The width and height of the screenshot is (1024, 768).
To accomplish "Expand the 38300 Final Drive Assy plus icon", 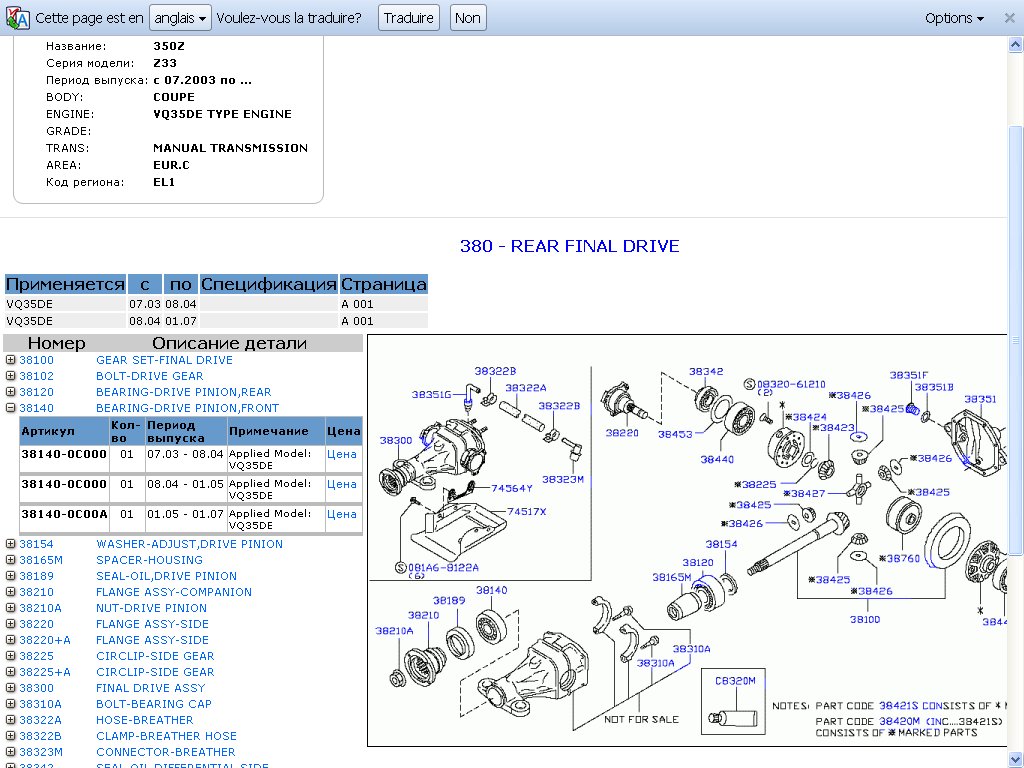I will click(11, 688).
